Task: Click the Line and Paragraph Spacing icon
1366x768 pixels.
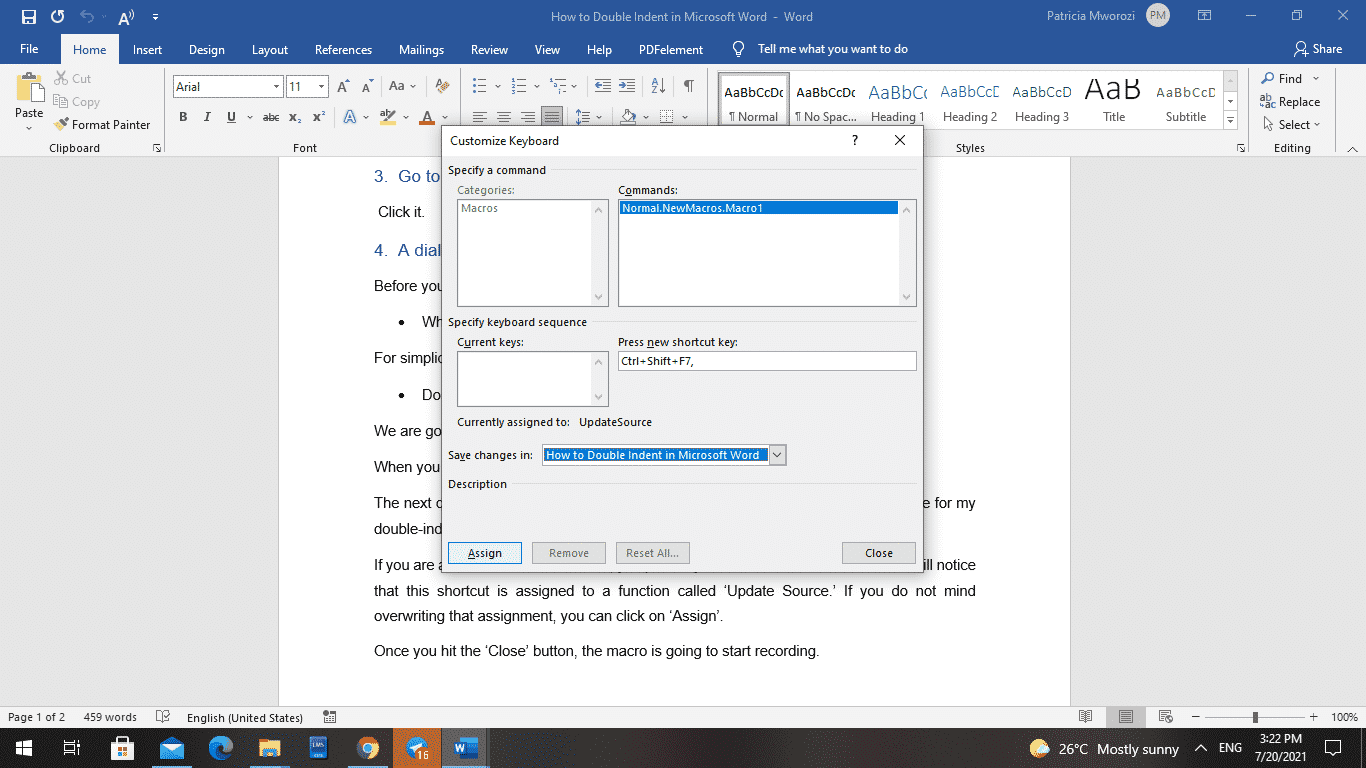Action: 584,117
